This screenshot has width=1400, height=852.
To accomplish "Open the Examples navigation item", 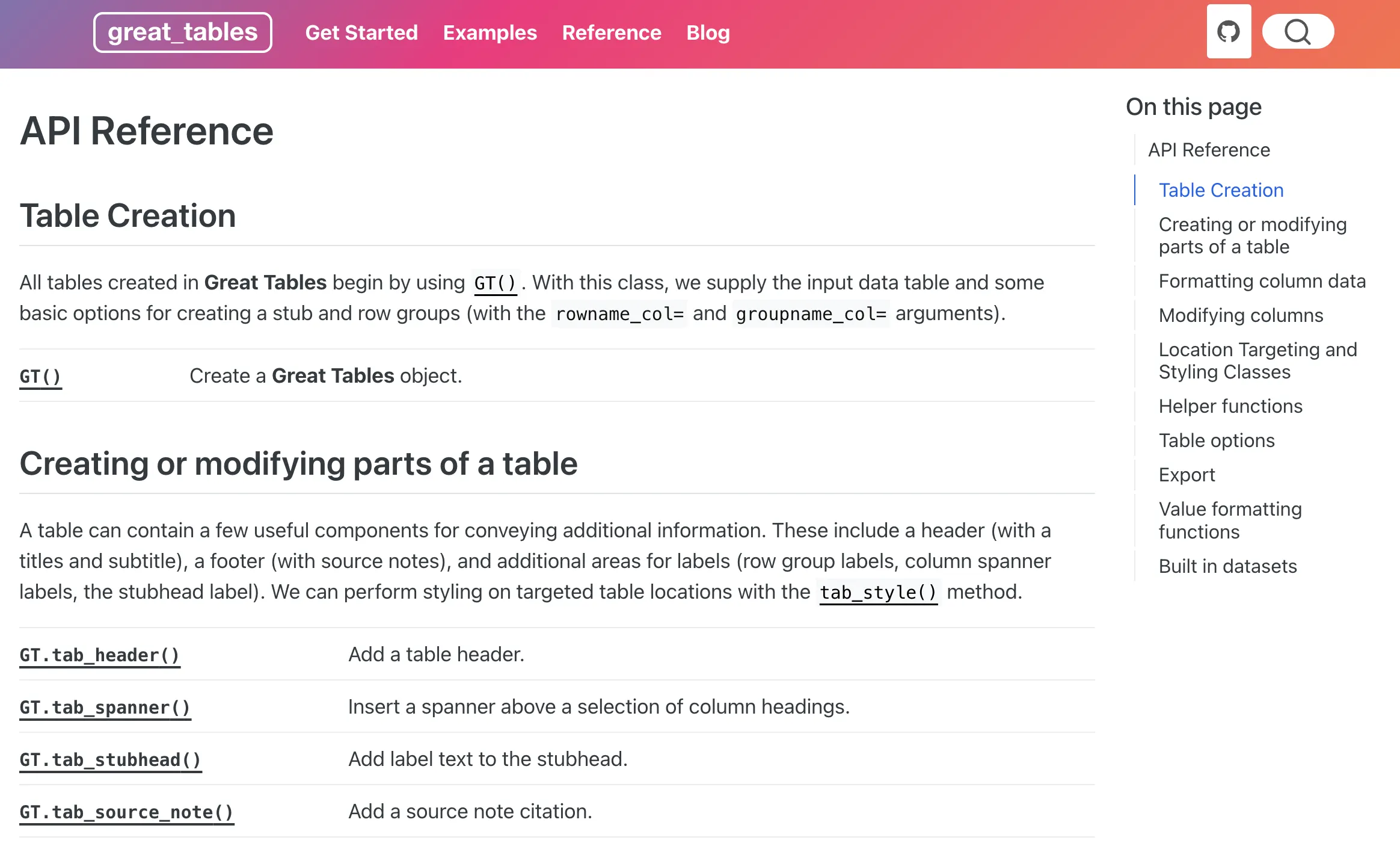I will click(x=490, y=32).
